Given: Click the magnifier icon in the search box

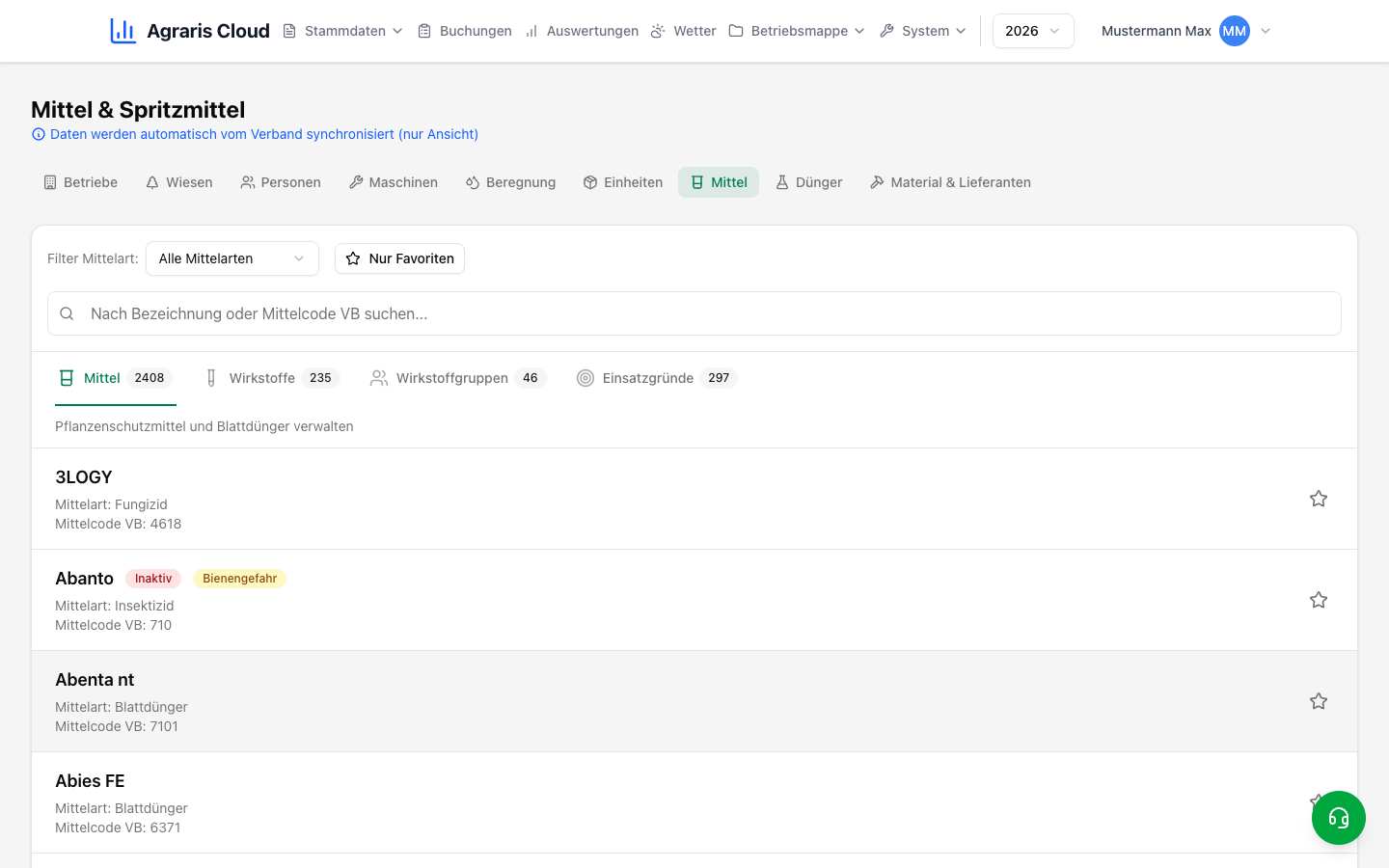Looking at the screenshot, I should click(x=67, y=313).
